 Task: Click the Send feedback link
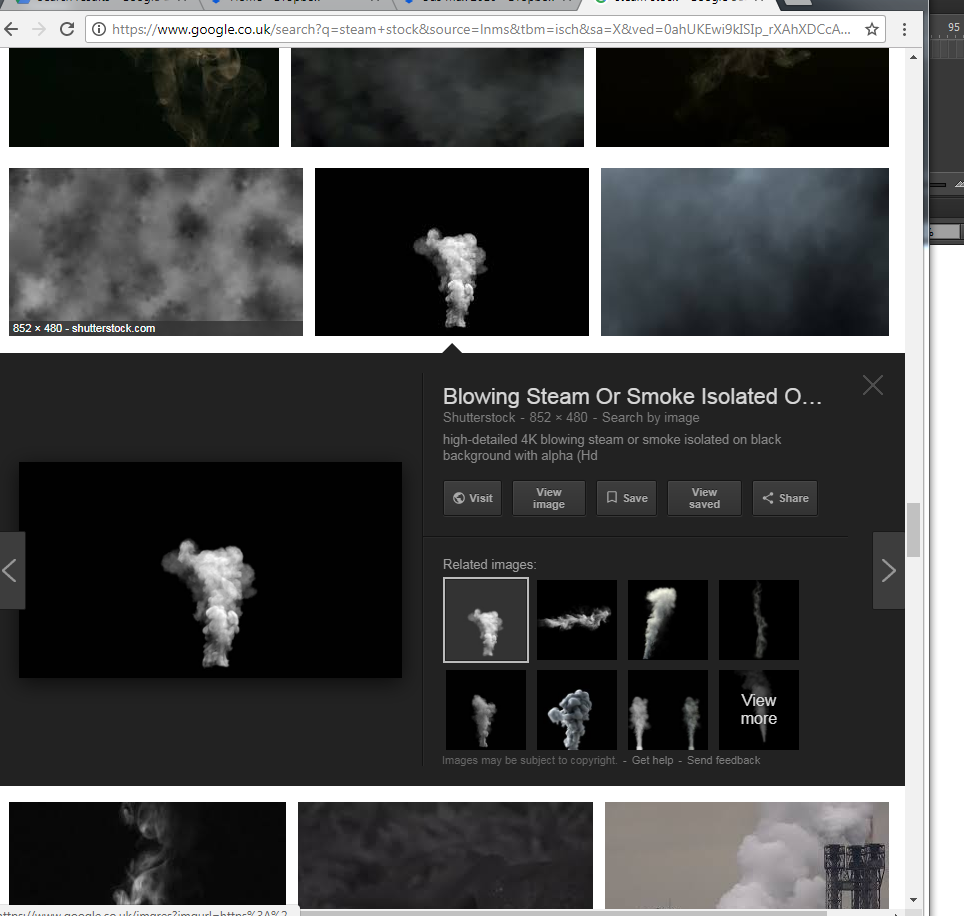tap(723, 761)
